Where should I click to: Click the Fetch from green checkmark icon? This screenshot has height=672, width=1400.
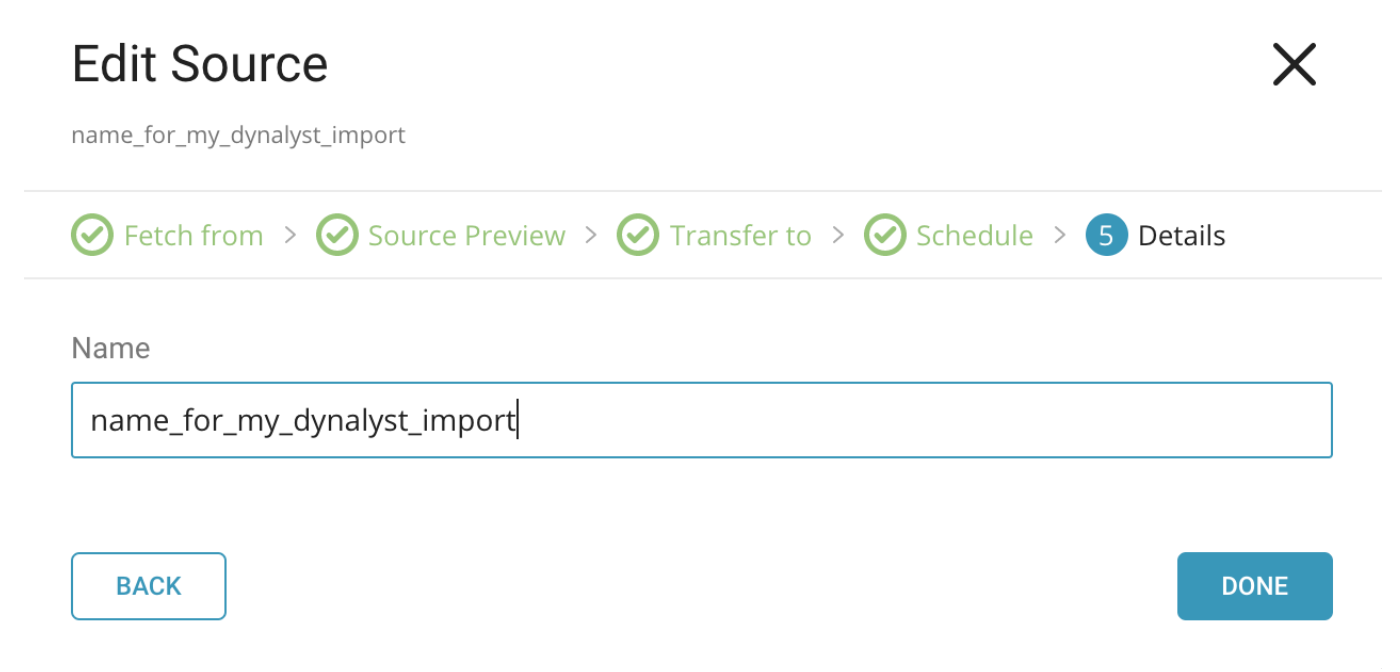(92, 236)
